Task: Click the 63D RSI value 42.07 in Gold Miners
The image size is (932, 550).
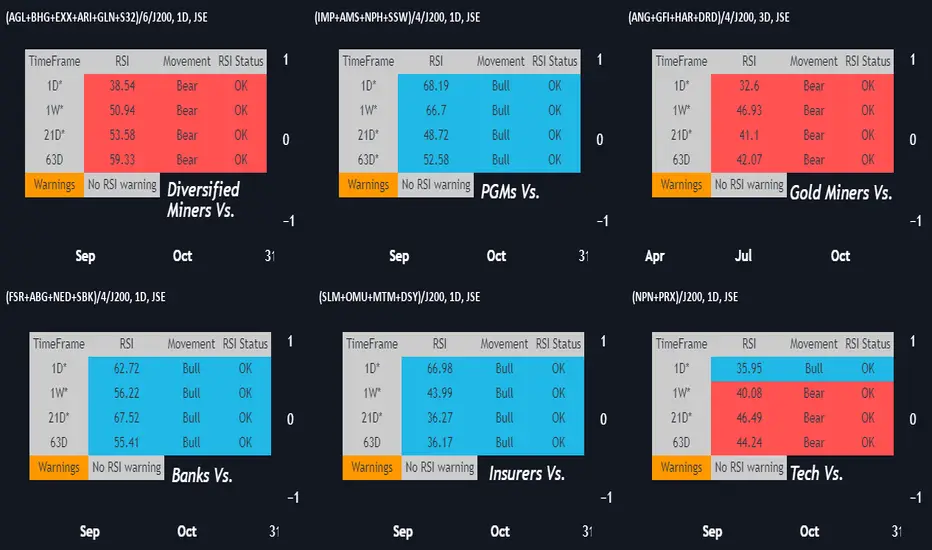Action: pyautogui.click(x=749, y=160)
